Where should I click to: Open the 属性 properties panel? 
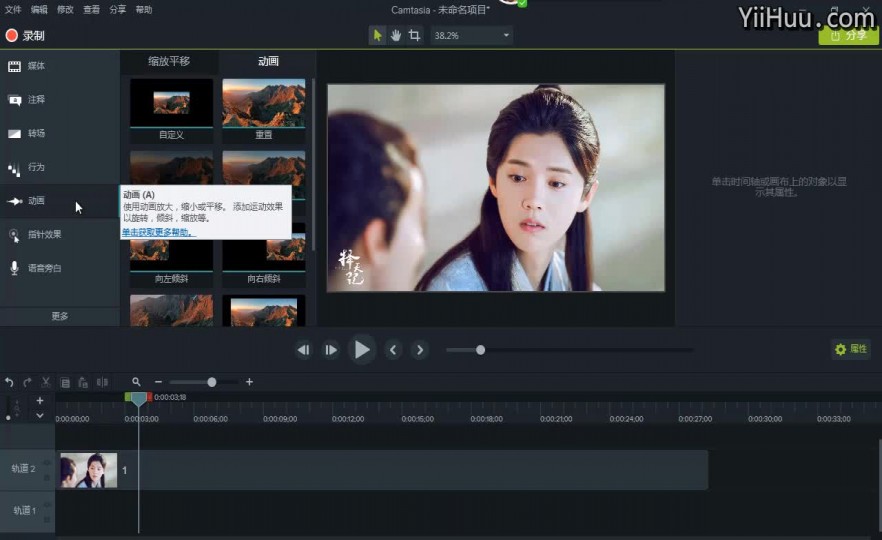pos(851,349)
